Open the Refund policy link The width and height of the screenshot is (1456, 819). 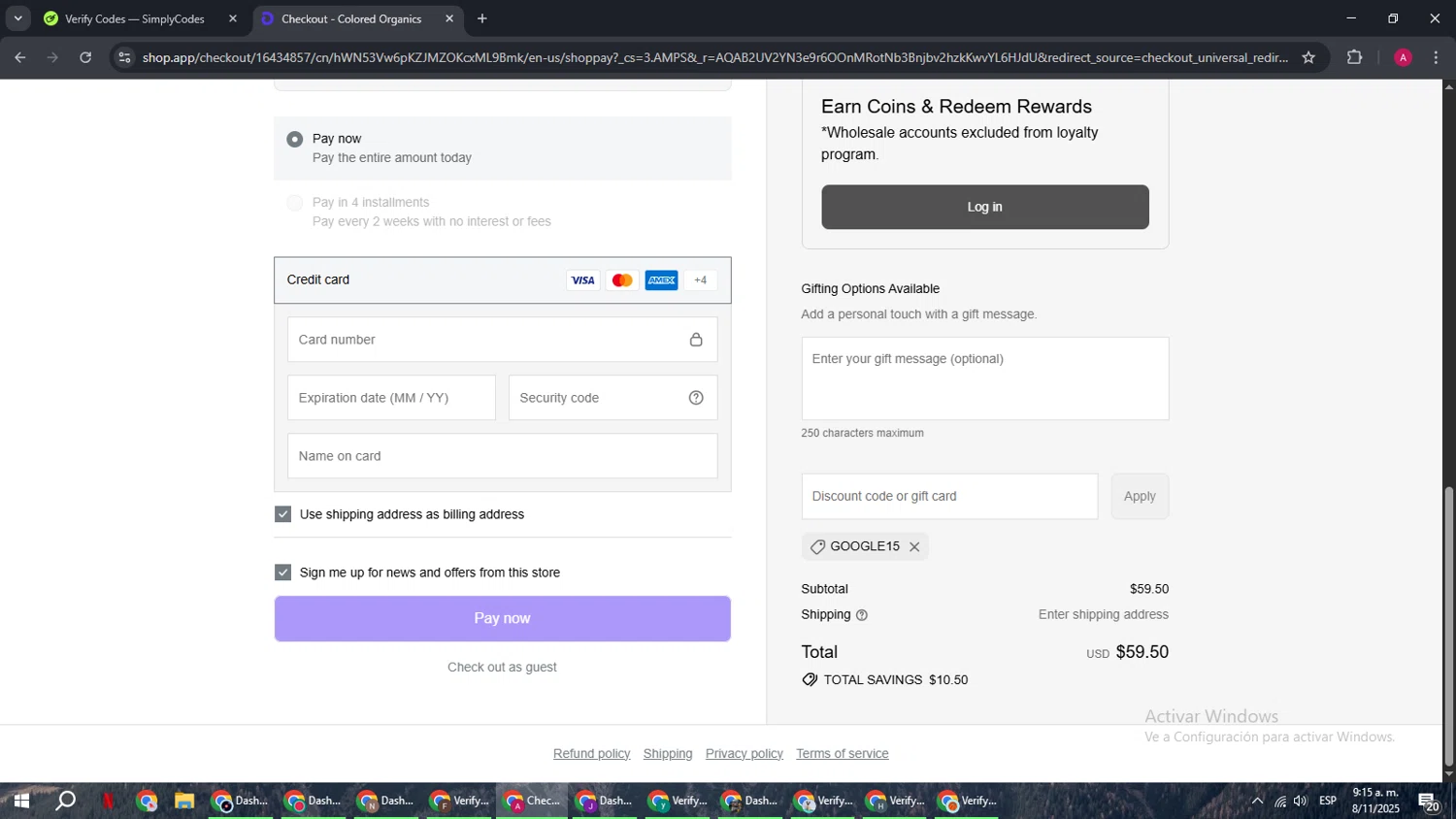pos(592,754)
